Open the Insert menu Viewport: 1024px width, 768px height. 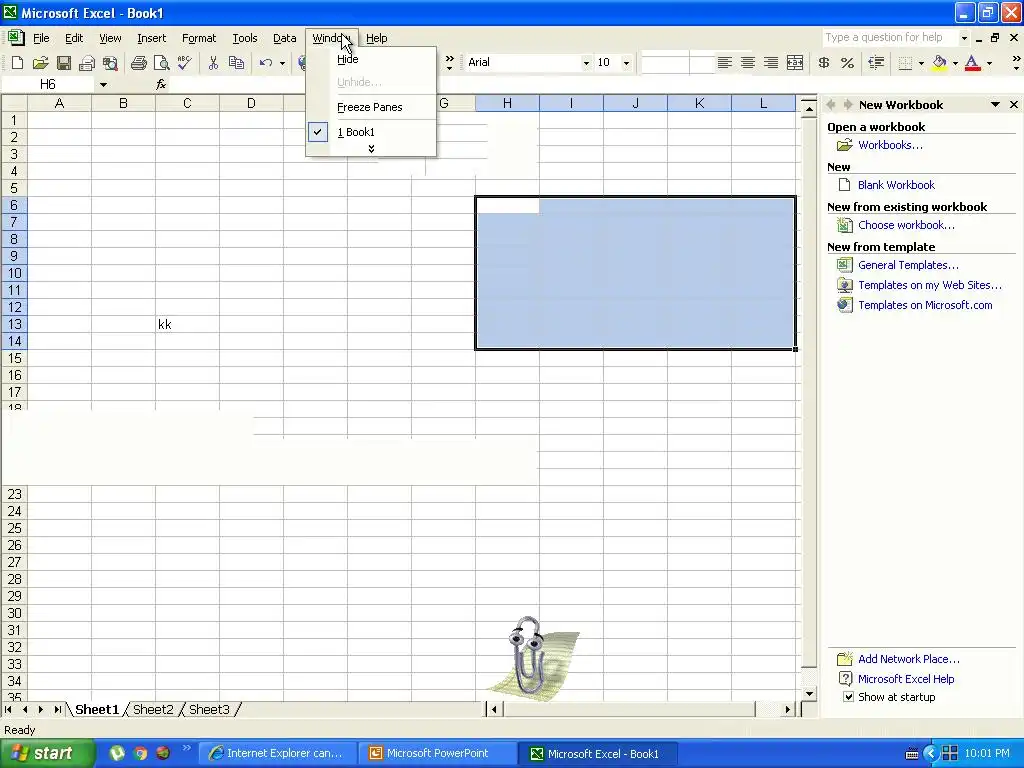[152, 38]
